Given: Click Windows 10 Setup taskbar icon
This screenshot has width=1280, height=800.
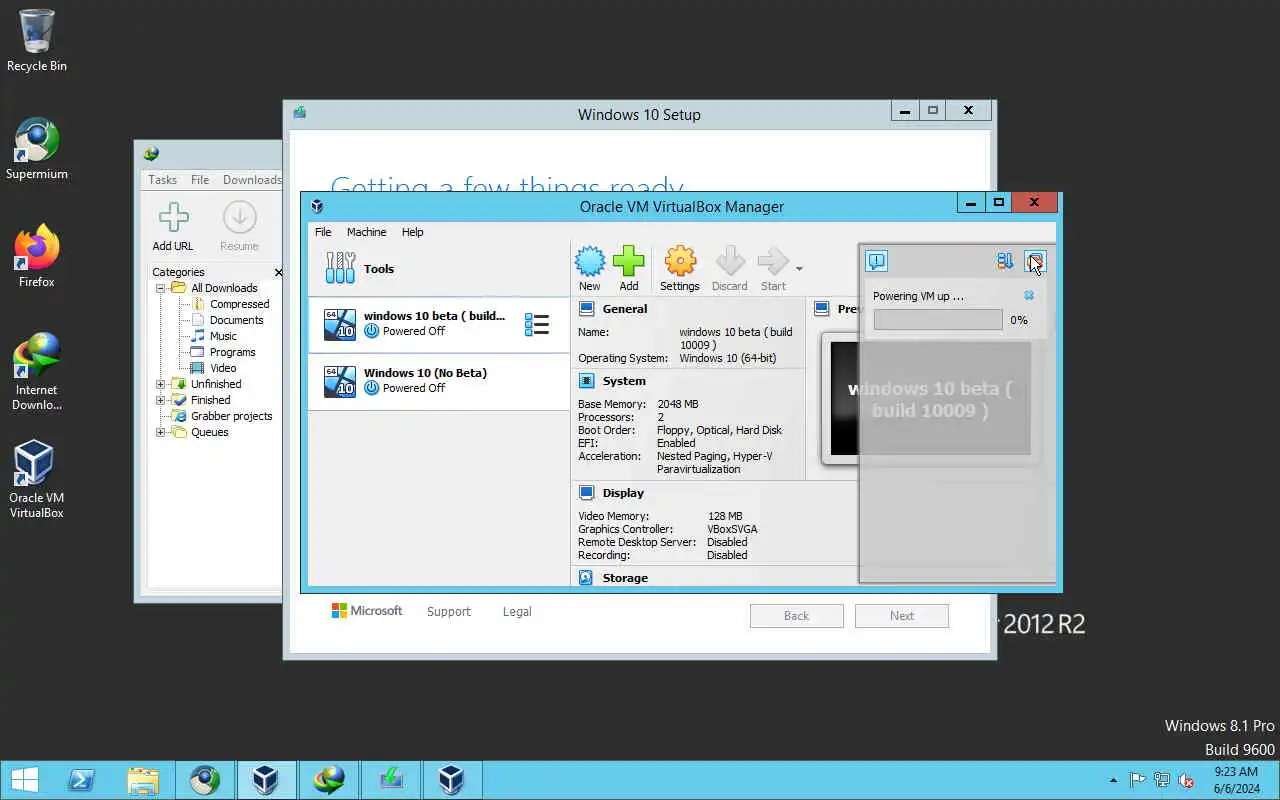Looking at the screenshot, I should 391,780.
